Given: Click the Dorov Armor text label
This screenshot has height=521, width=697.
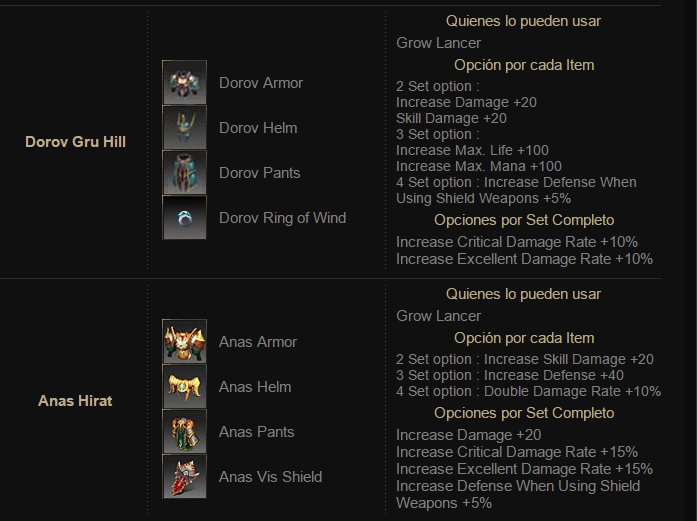Looking at the screenshot, I should pos(261,83).
